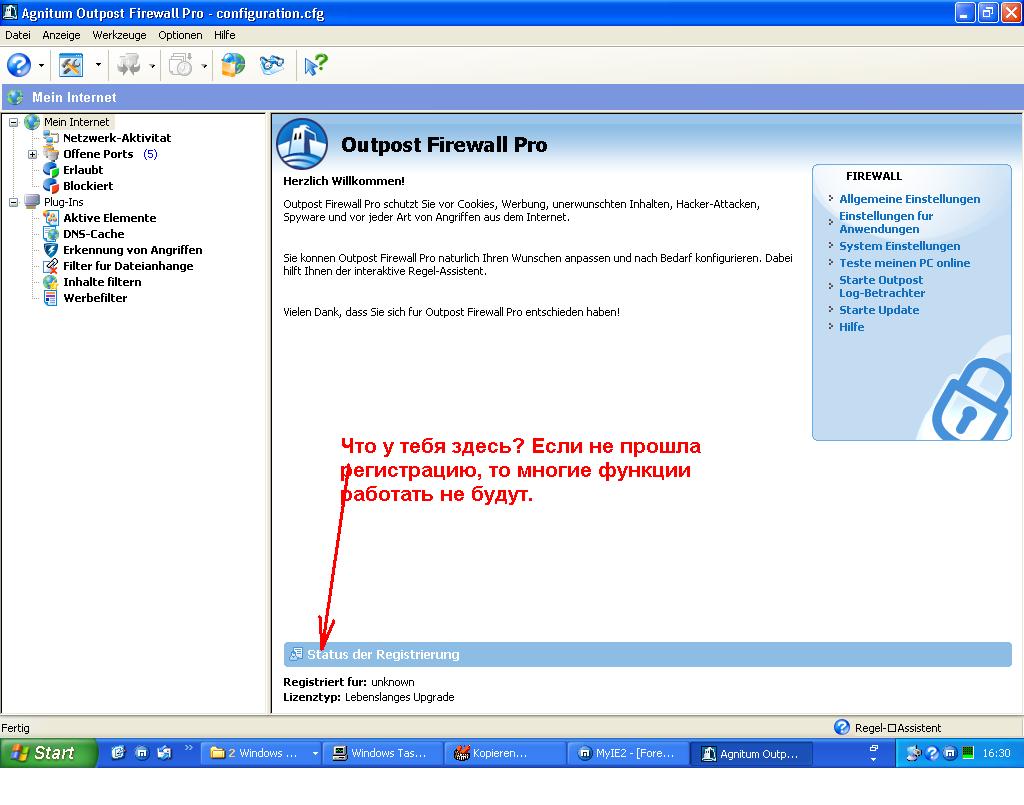Click the DNS-Cache plug-in icon
The height and width of the screenshot is (805, 1024).
pos(50,234)
